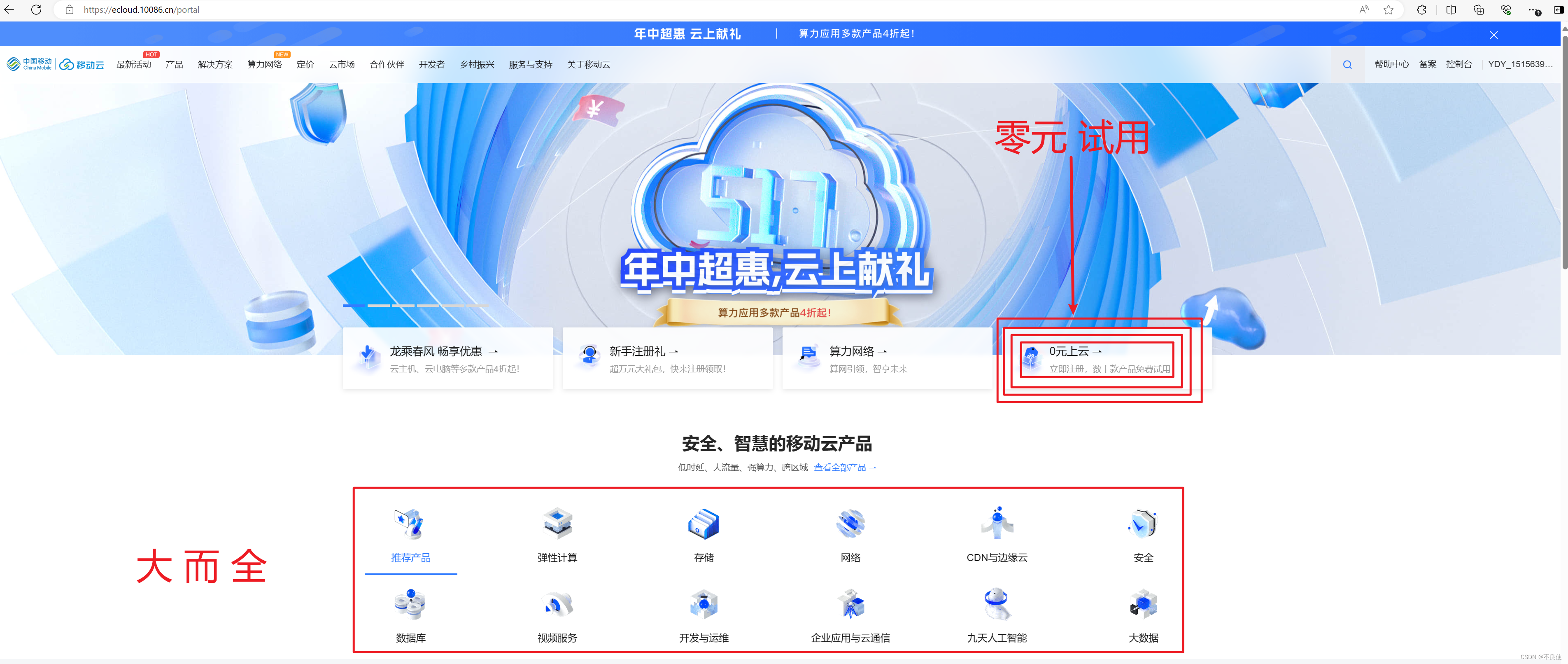This screenshot has width=1568, height=664.
Task: Select the 九天人工智能 category icon
Action: [997, 604]
